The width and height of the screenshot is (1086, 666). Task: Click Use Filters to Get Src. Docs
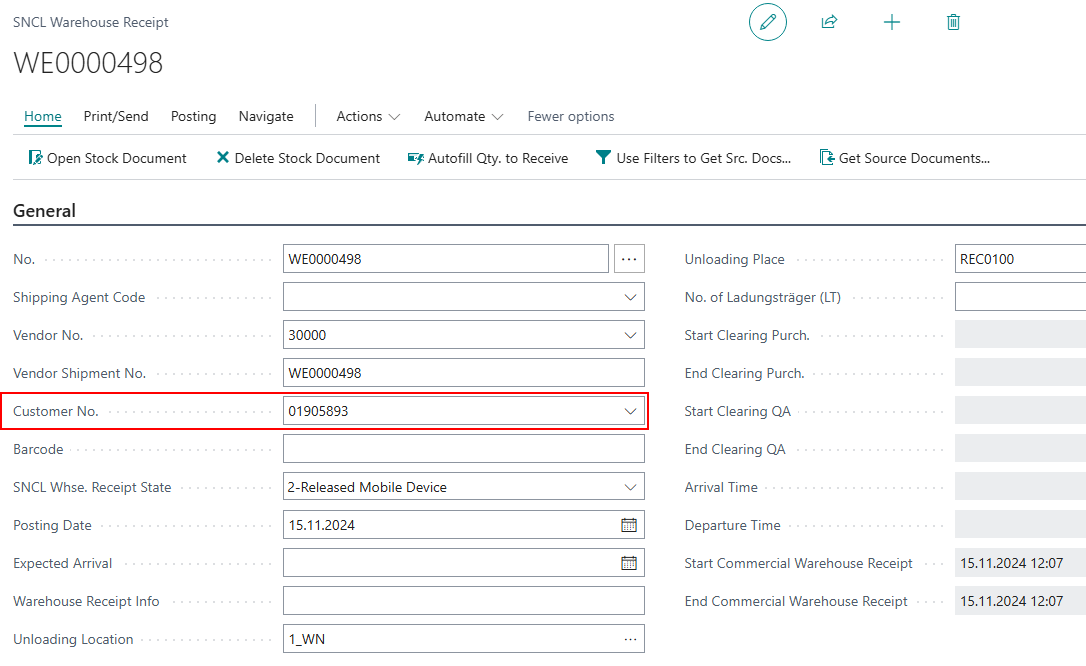[x=693, y=158]
